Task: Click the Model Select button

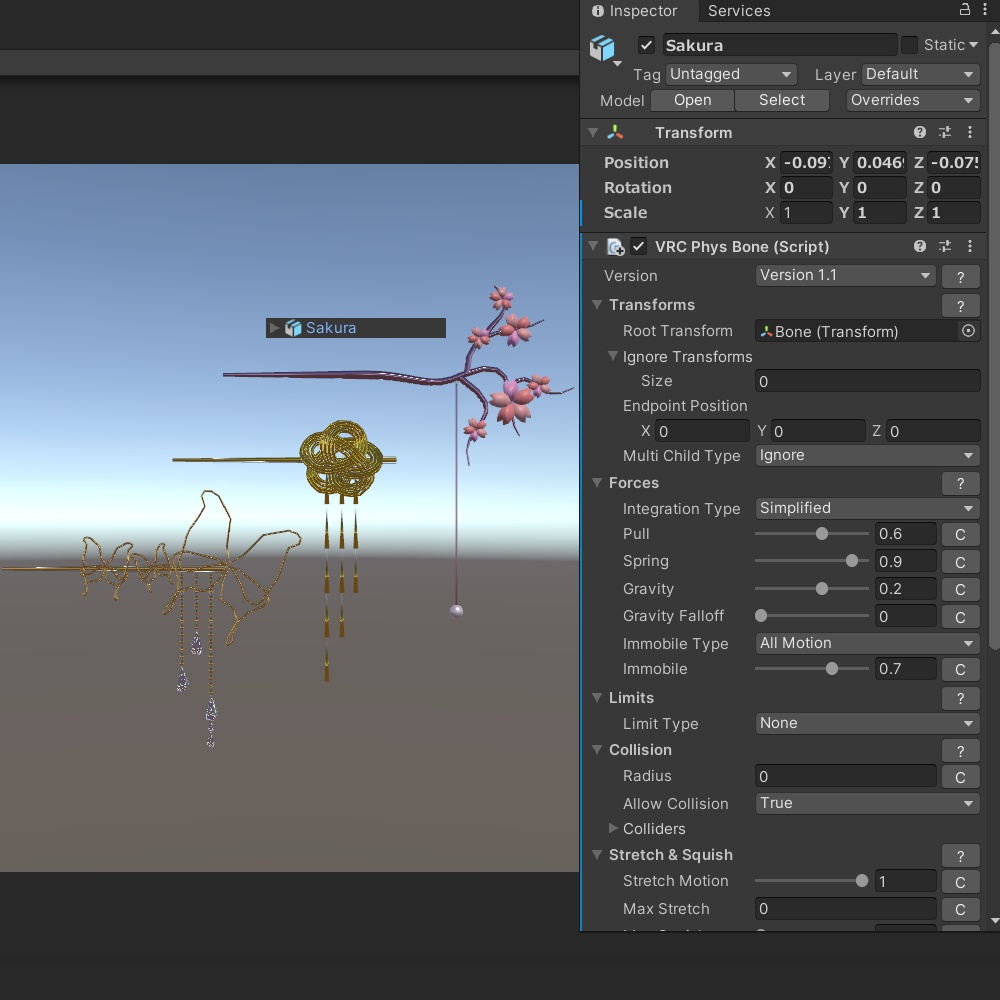Action: (x=781, y=100)
